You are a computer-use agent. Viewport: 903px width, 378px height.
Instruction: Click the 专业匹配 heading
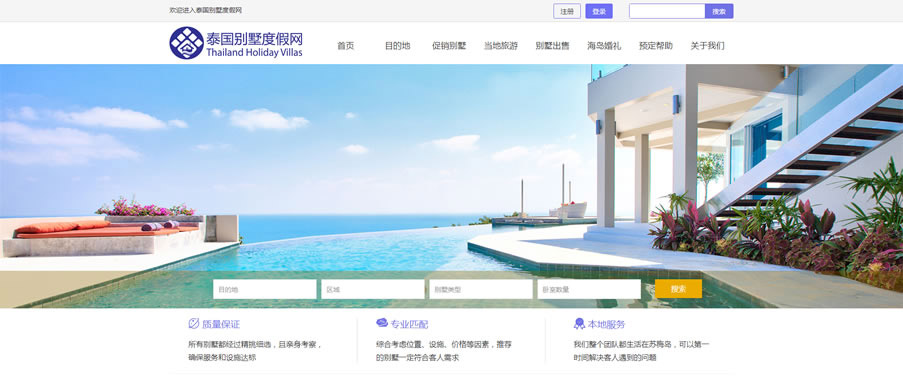(409, 324)
